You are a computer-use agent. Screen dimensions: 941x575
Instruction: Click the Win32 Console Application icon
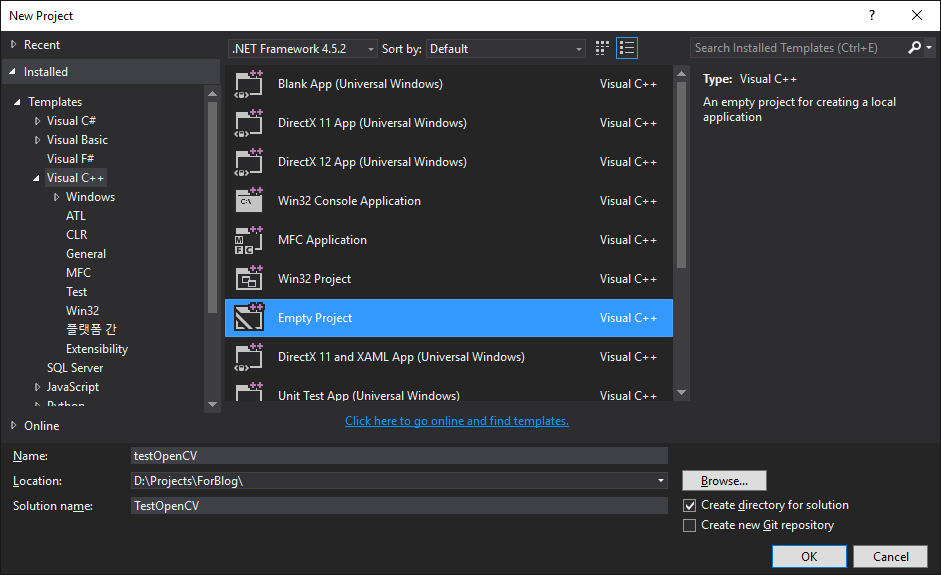[x=248, y=200]
